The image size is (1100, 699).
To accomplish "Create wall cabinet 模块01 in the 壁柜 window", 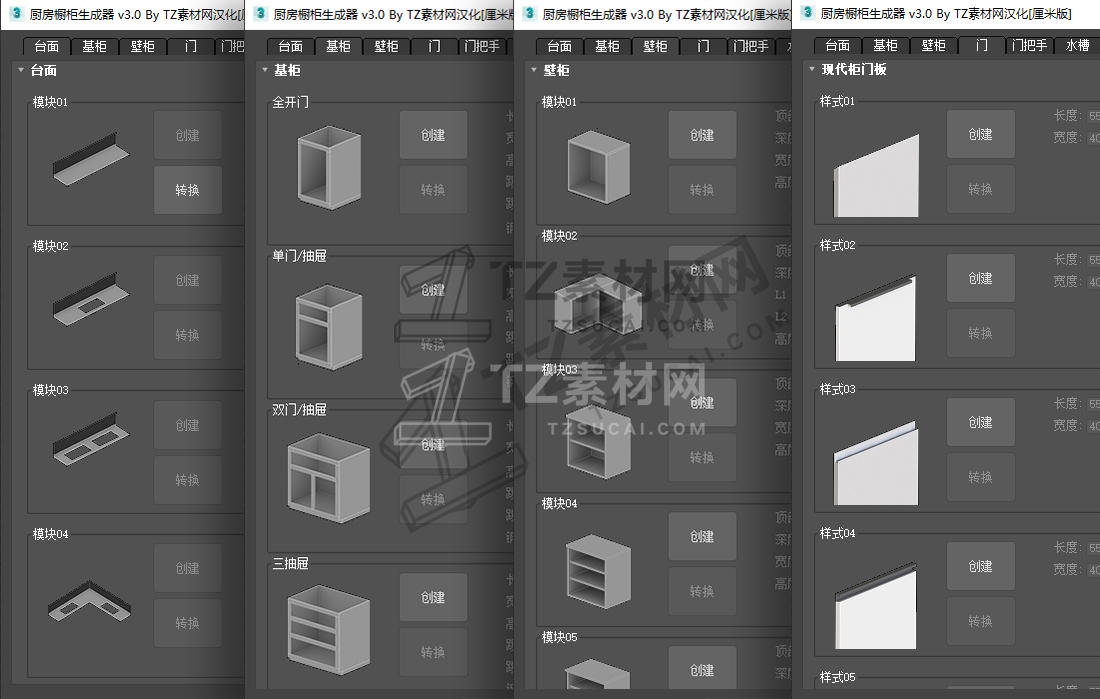I will 702,135.
